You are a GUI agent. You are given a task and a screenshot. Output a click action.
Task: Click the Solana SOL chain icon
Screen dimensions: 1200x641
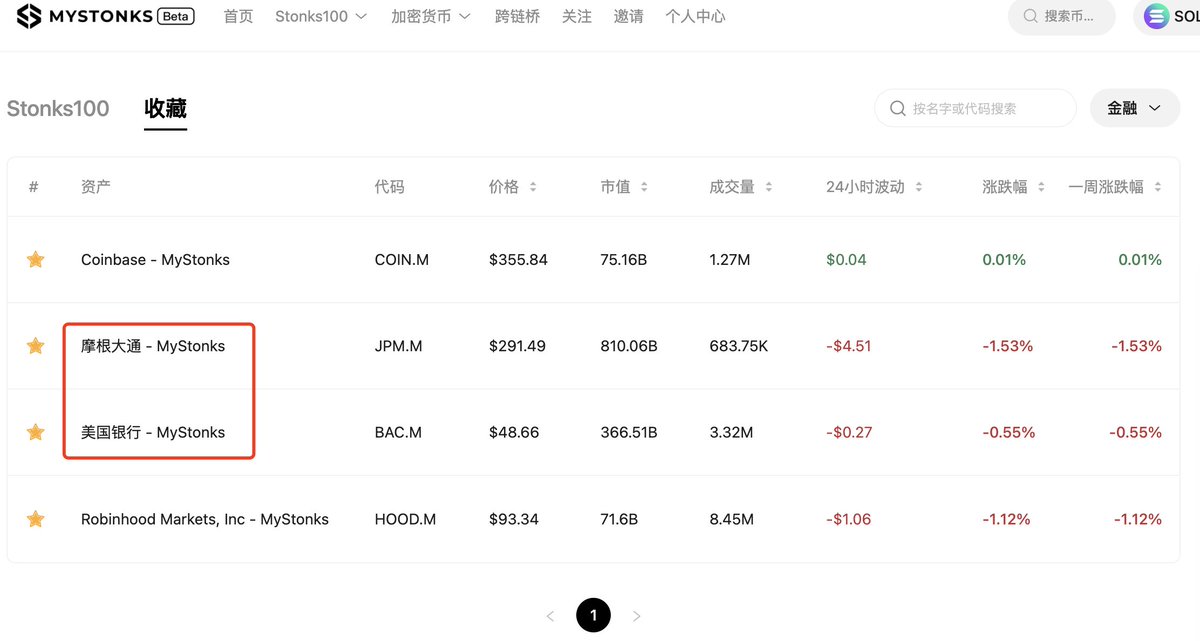(1157, 17)
